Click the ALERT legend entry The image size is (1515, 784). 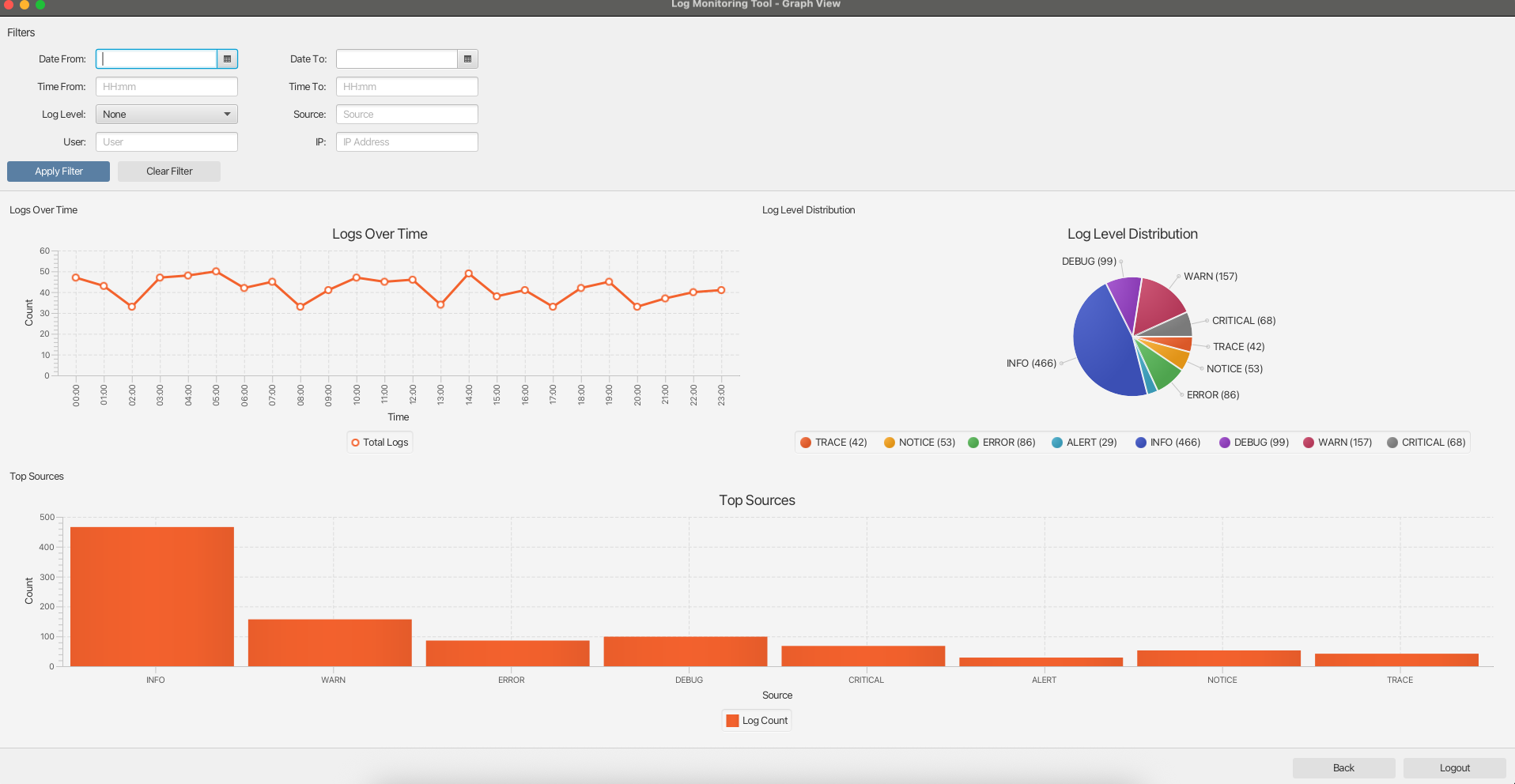pos(1084,443)
